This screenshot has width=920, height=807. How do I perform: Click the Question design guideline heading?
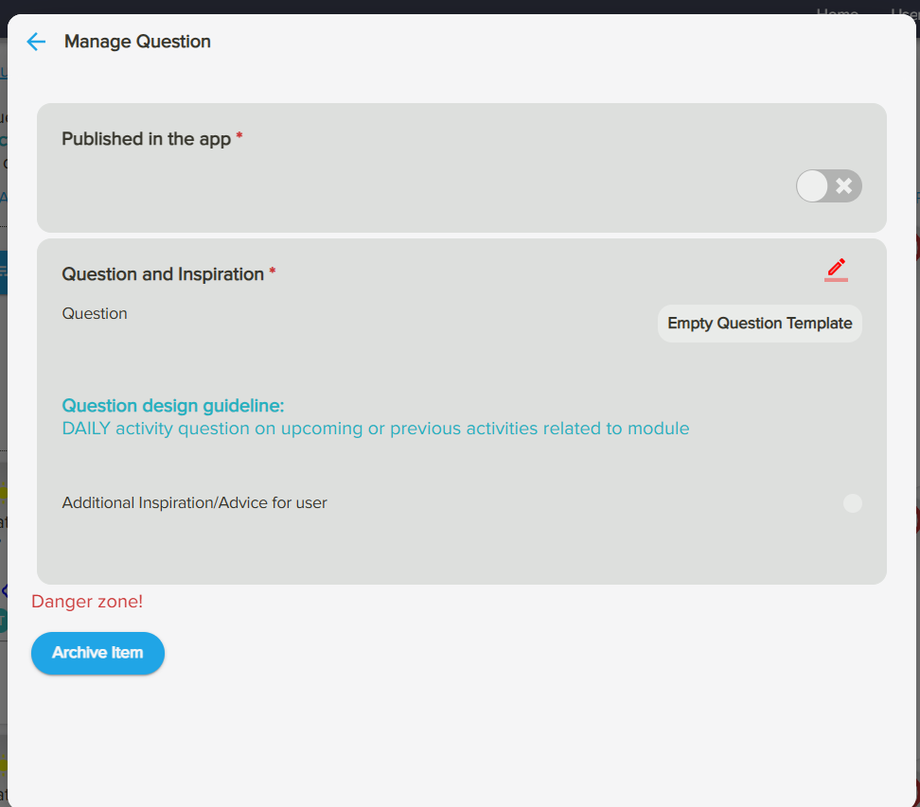point(173,406)
